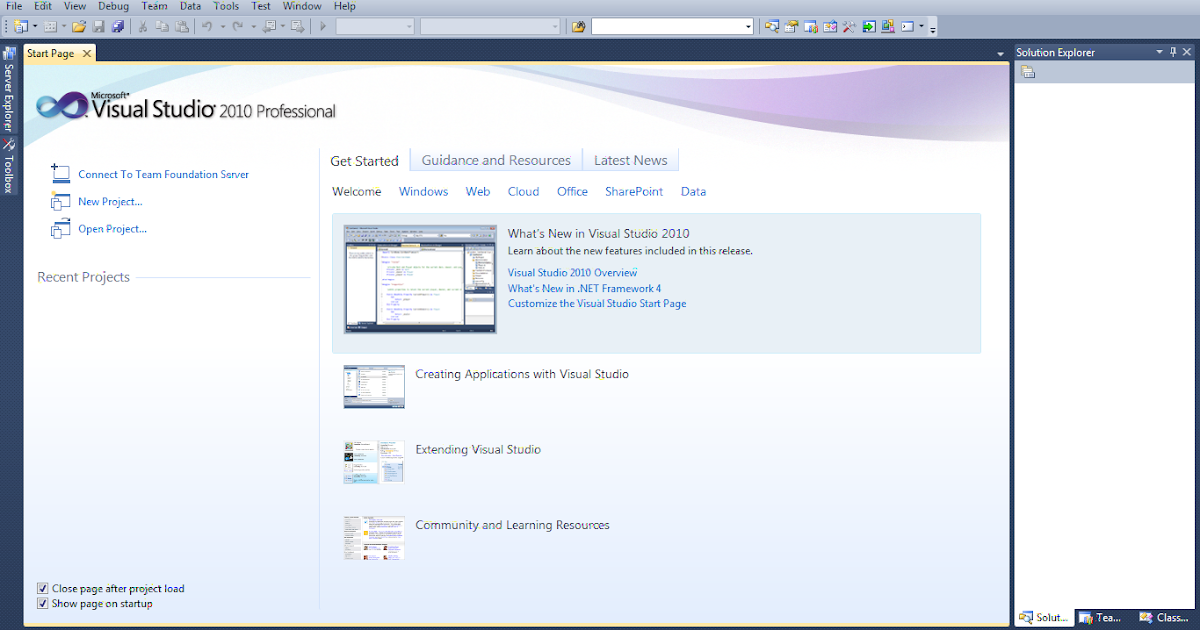Image resolution: width=1200 pixels, height=630 pixels.
Task: Click the Start Debugging play icon
Action: pyautogui.click(x=323, y=26)
